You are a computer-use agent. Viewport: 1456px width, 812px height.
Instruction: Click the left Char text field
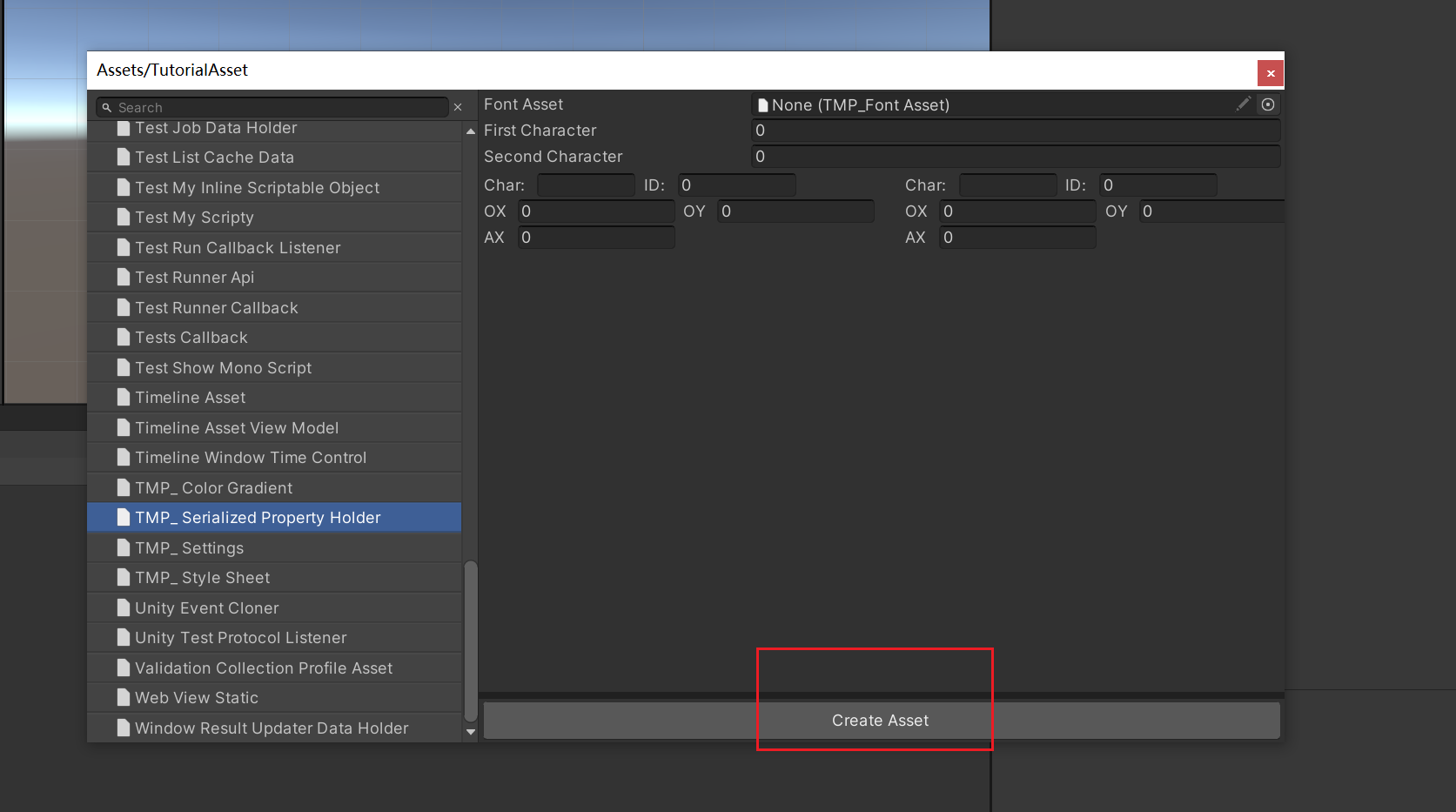[587, 185]
